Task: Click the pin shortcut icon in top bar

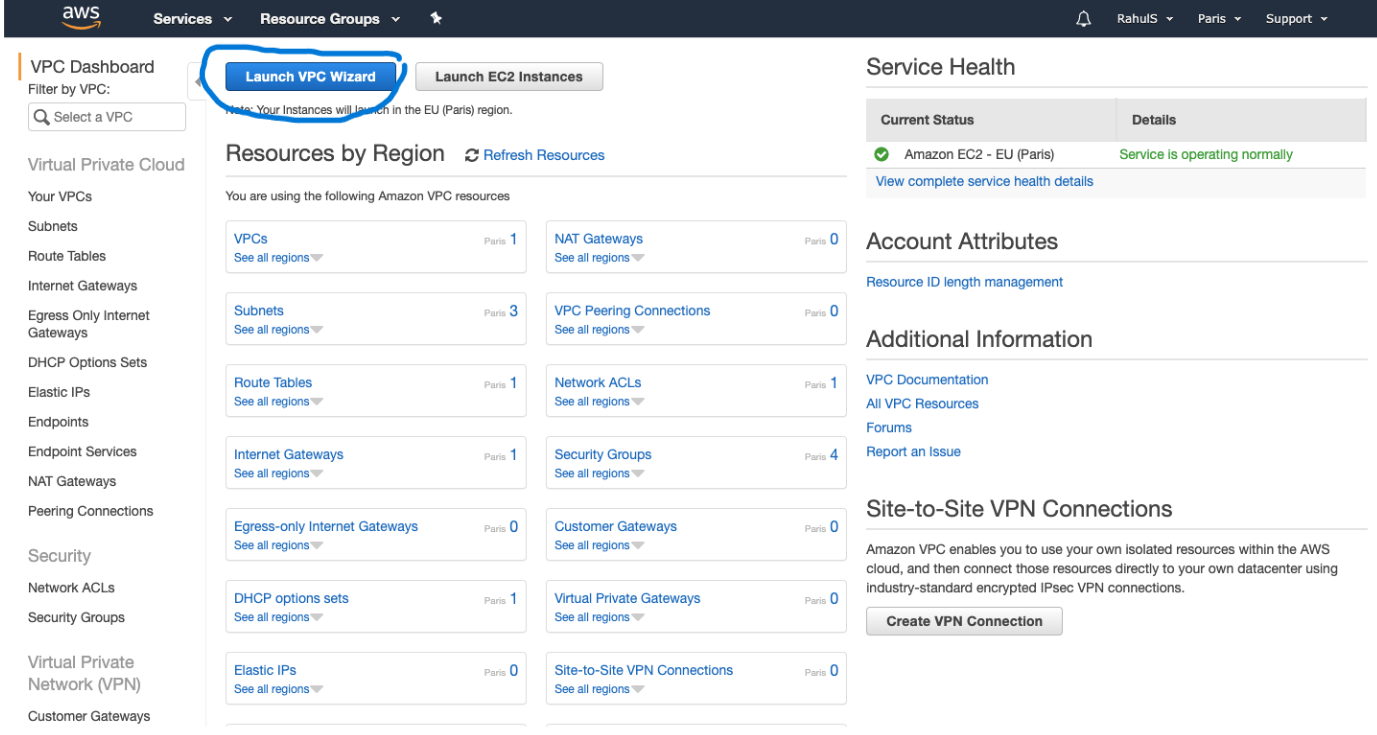Action: coord(435,18)
